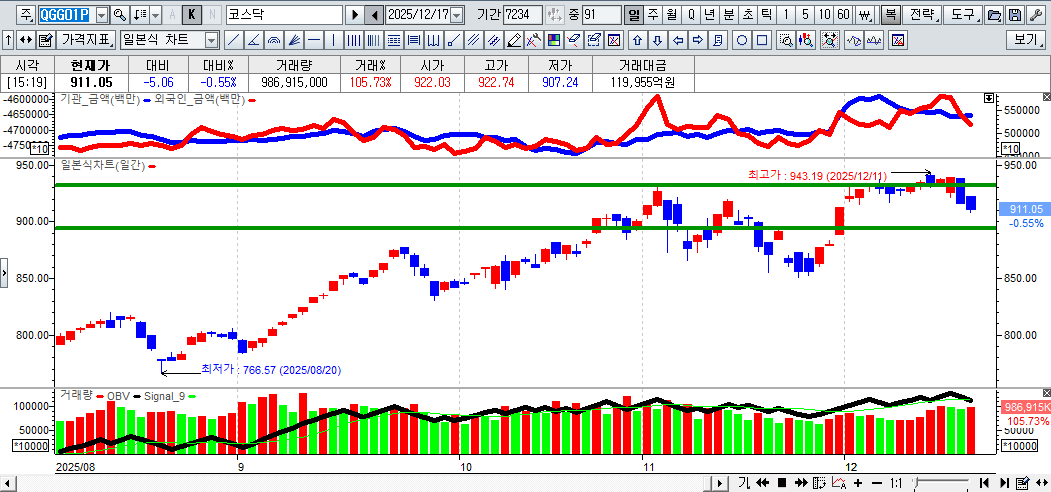The width and height of the screenshot is (1051, 492).
Task: Open the 도구 tools menu
Action: pos(963,15)
